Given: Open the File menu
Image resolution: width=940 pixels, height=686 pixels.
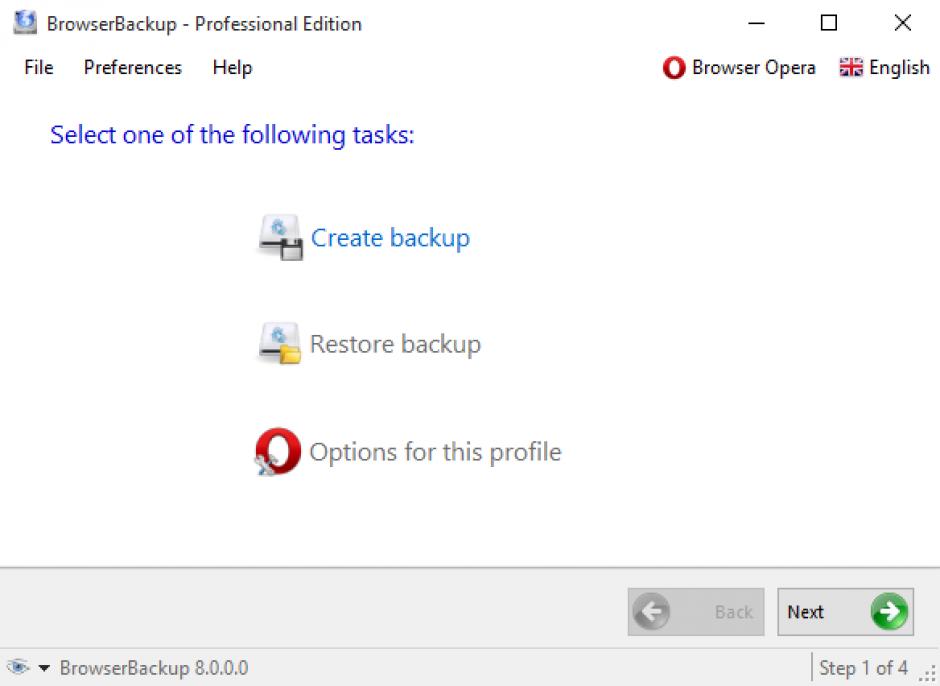Looking at the screenshot, I should pyautogui.click(x=39, y=67).
